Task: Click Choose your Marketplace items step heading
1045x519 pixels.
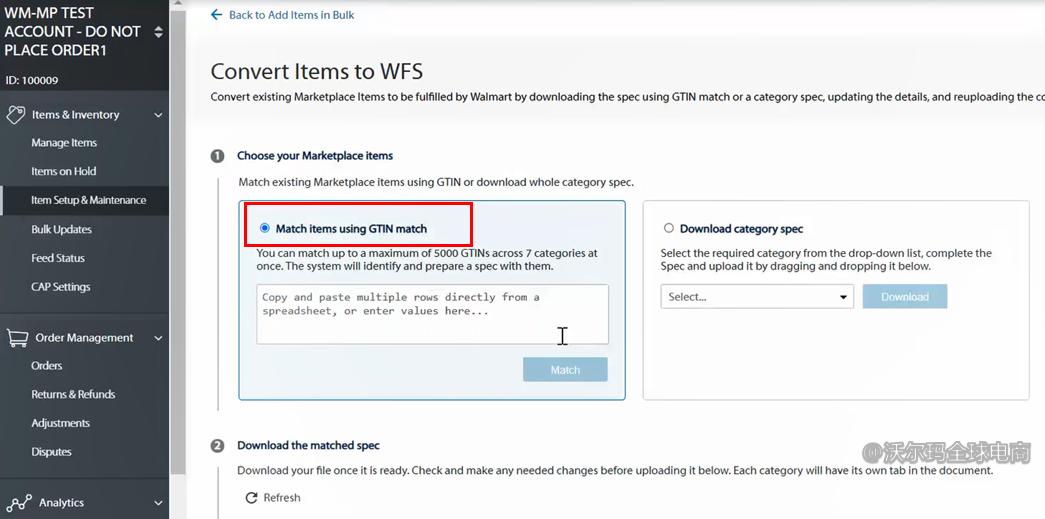Action: coord(315,156)
